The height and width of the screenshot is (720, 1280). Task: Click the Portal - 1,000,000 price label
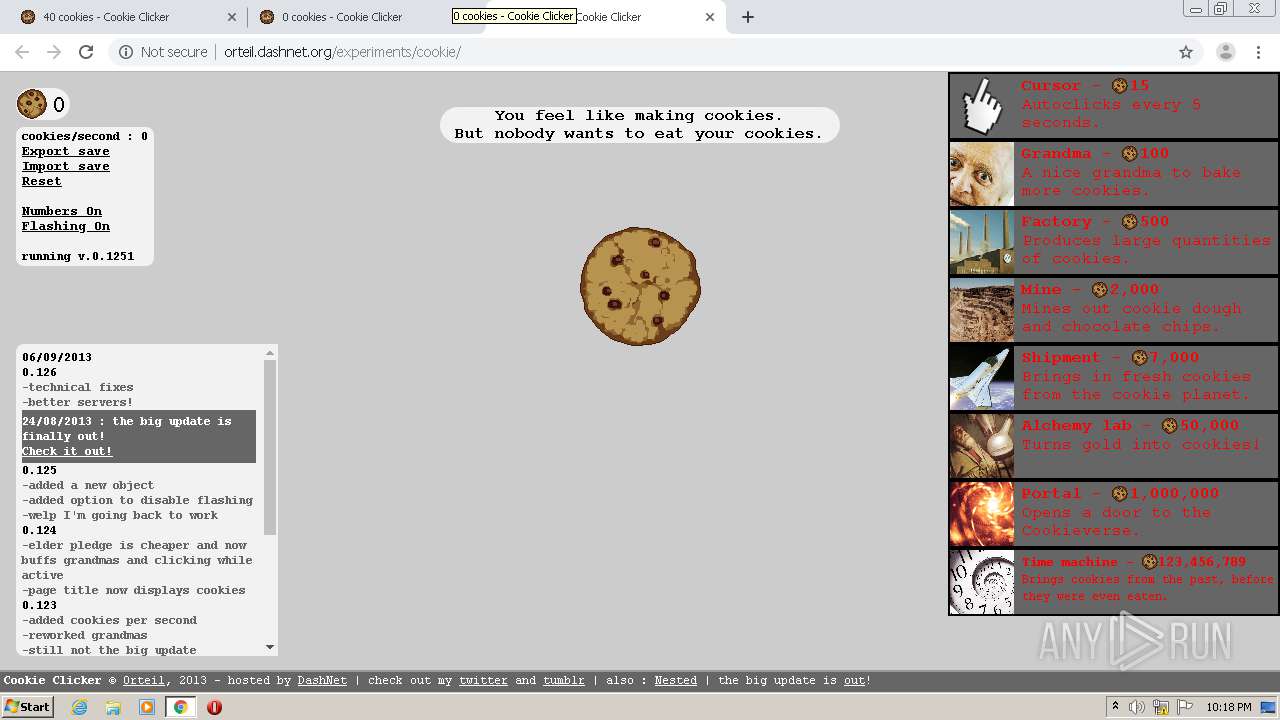[1120, 493]
